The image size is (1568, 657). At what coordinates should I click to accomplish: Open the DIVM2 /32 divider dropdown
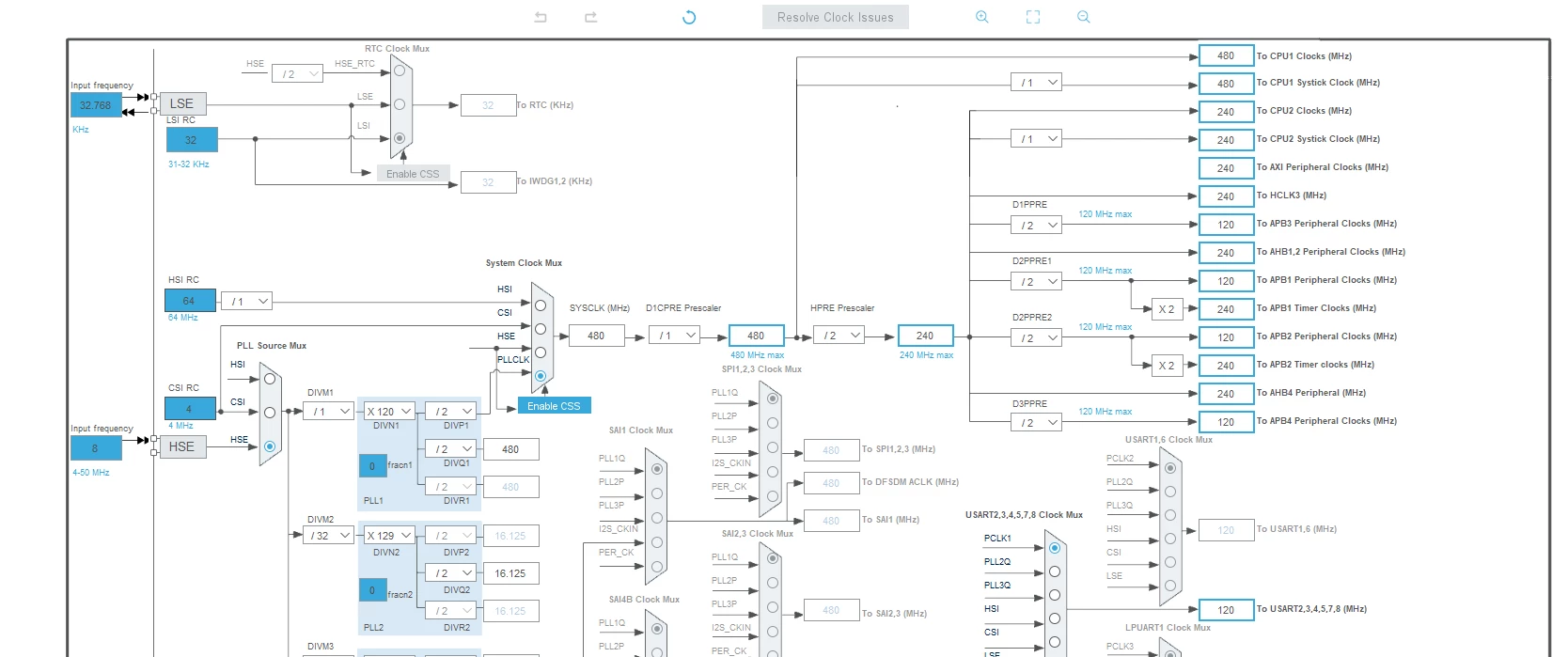[328, 536]
